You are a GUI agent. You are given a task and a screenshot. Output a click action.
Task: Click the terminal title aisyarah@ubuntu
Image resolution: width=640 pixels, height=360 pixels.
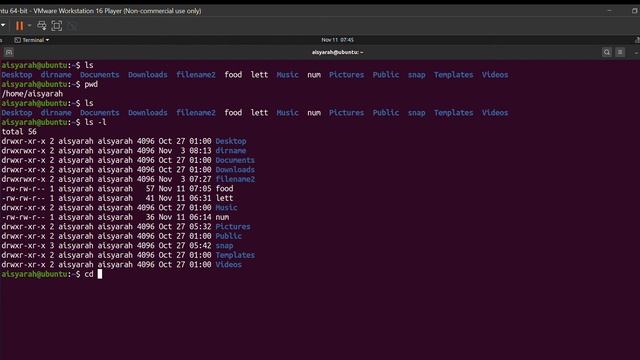tap(338, 52)
